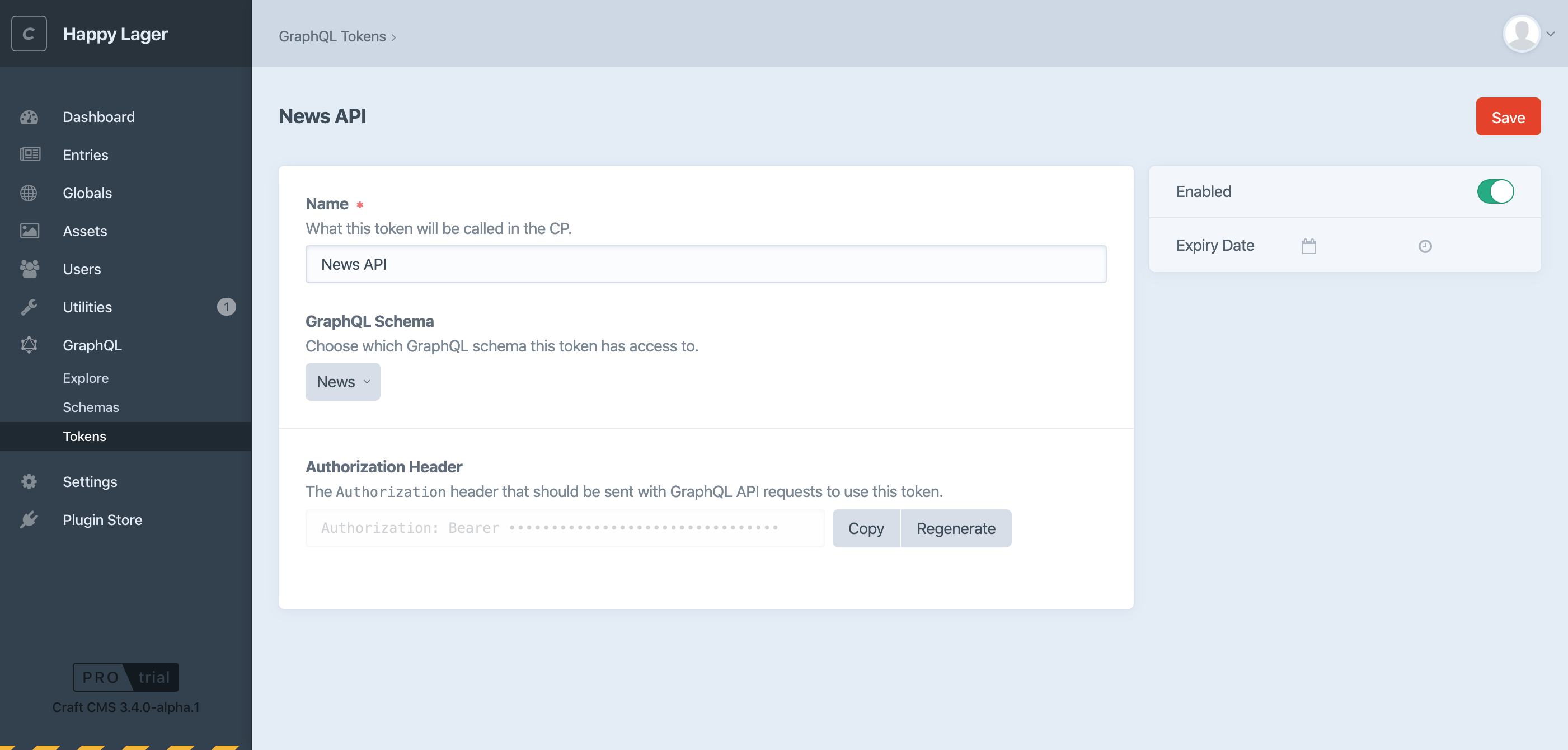
Task: Open GraphQL via its hexagon icon
Action: (x=29, y=345)
